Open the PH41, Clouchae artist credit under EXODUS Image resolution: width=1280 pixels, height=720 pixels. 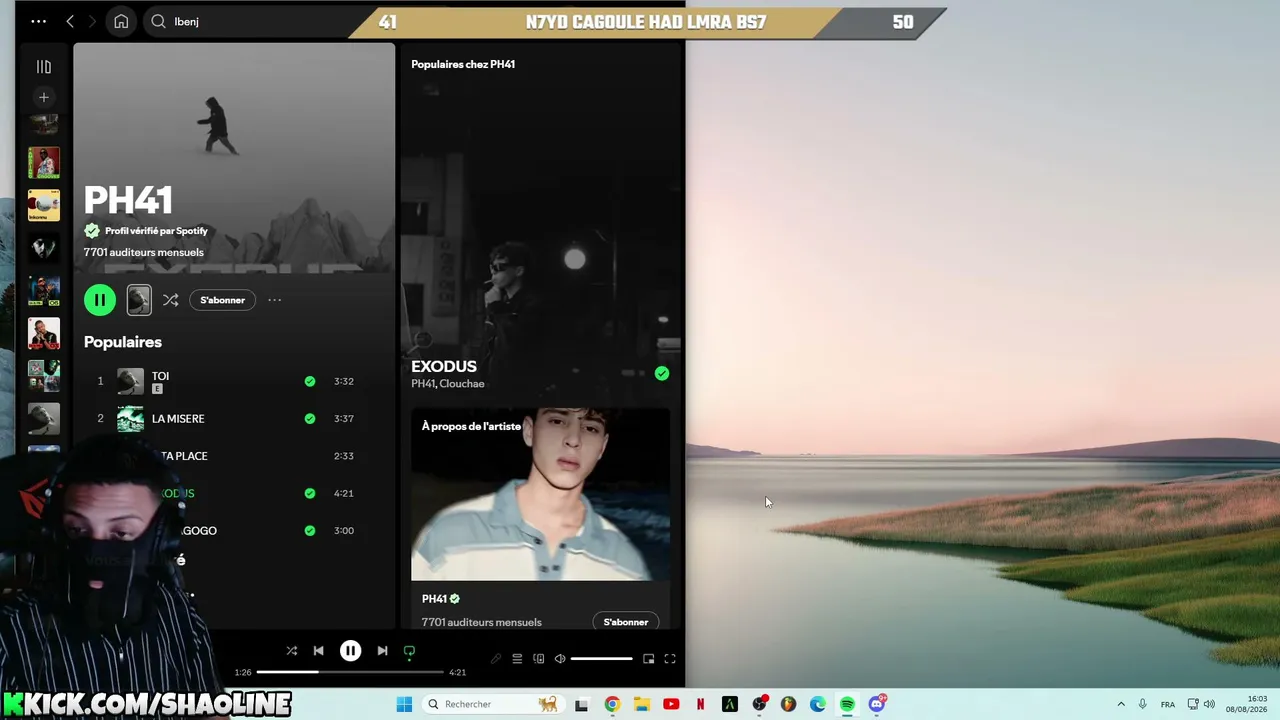coord(448,384)
